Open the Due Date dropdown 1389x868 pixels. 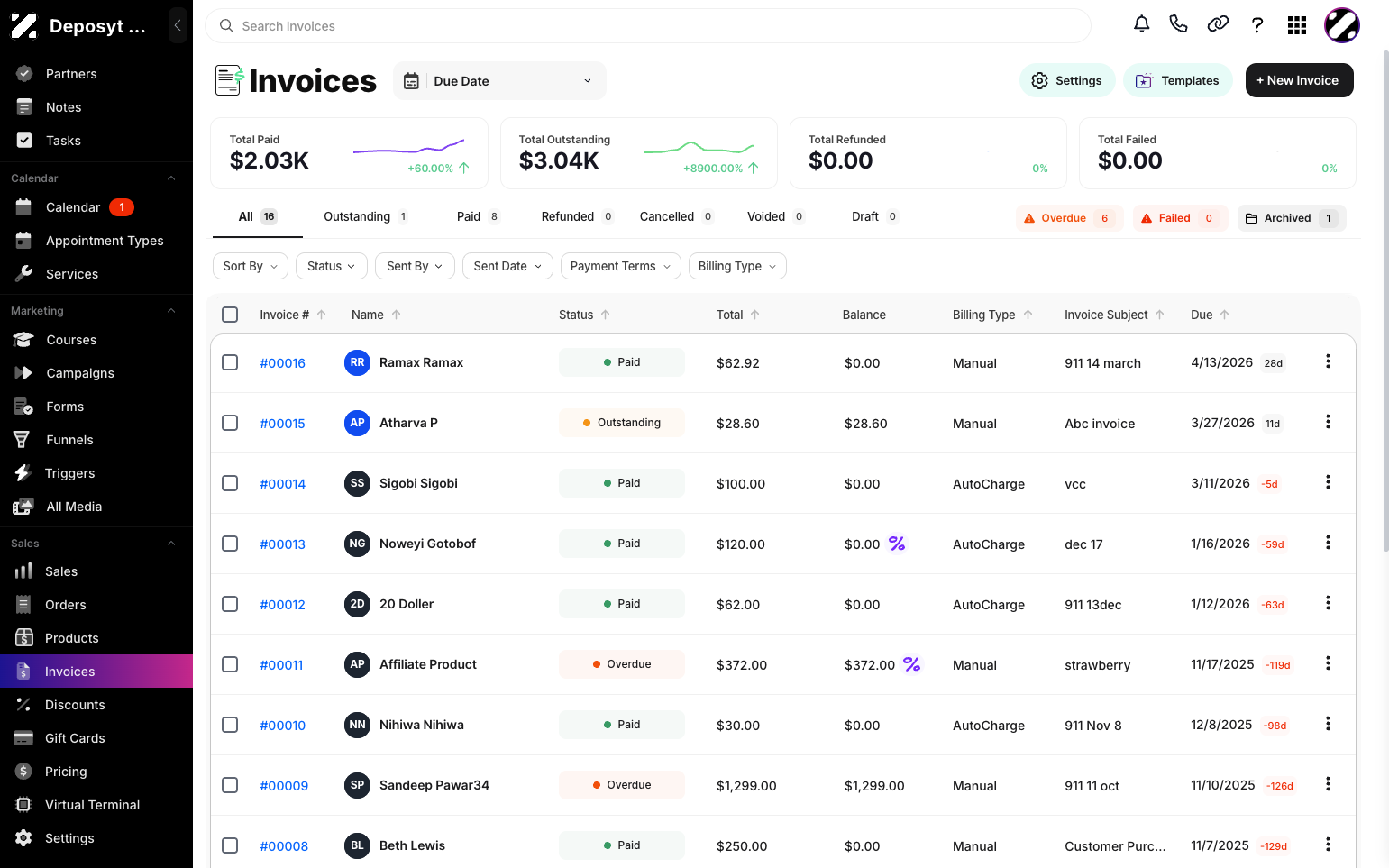(499, 81)
